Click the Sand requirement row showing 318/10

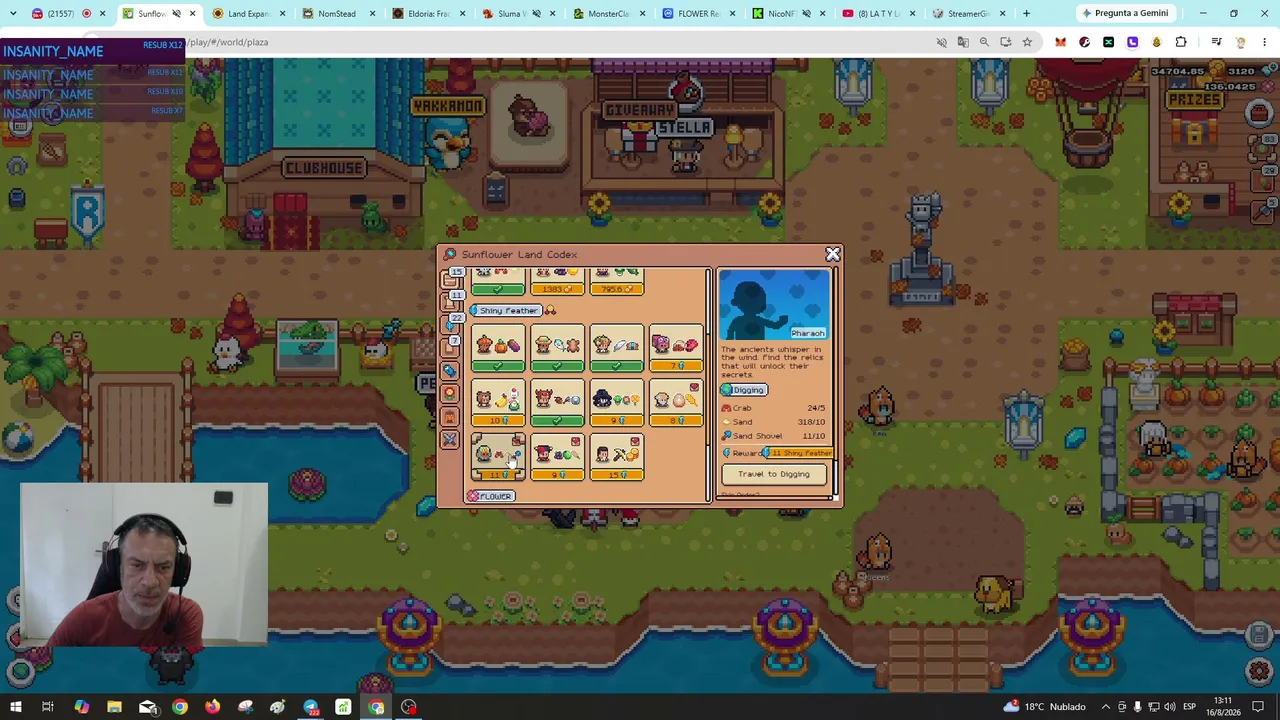tap(774, 422)
